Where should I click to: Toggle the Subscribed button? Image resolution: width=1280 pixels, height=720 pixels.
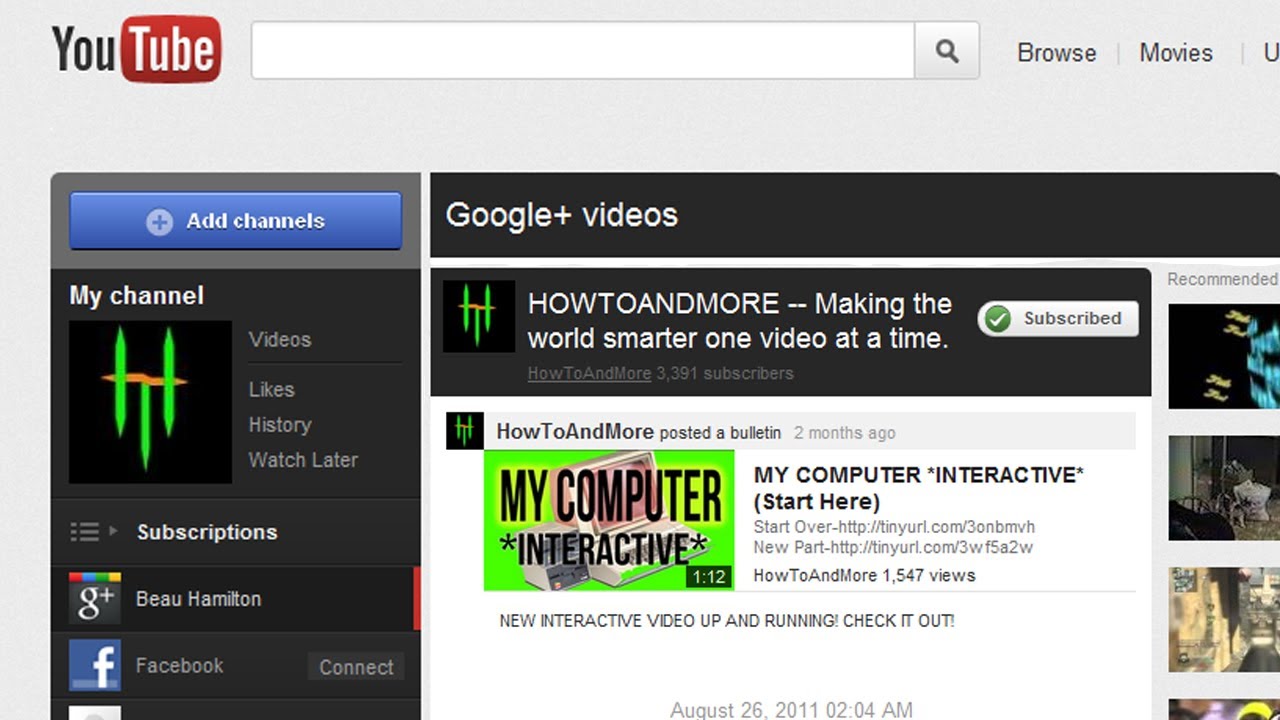tap(1058, 319)
